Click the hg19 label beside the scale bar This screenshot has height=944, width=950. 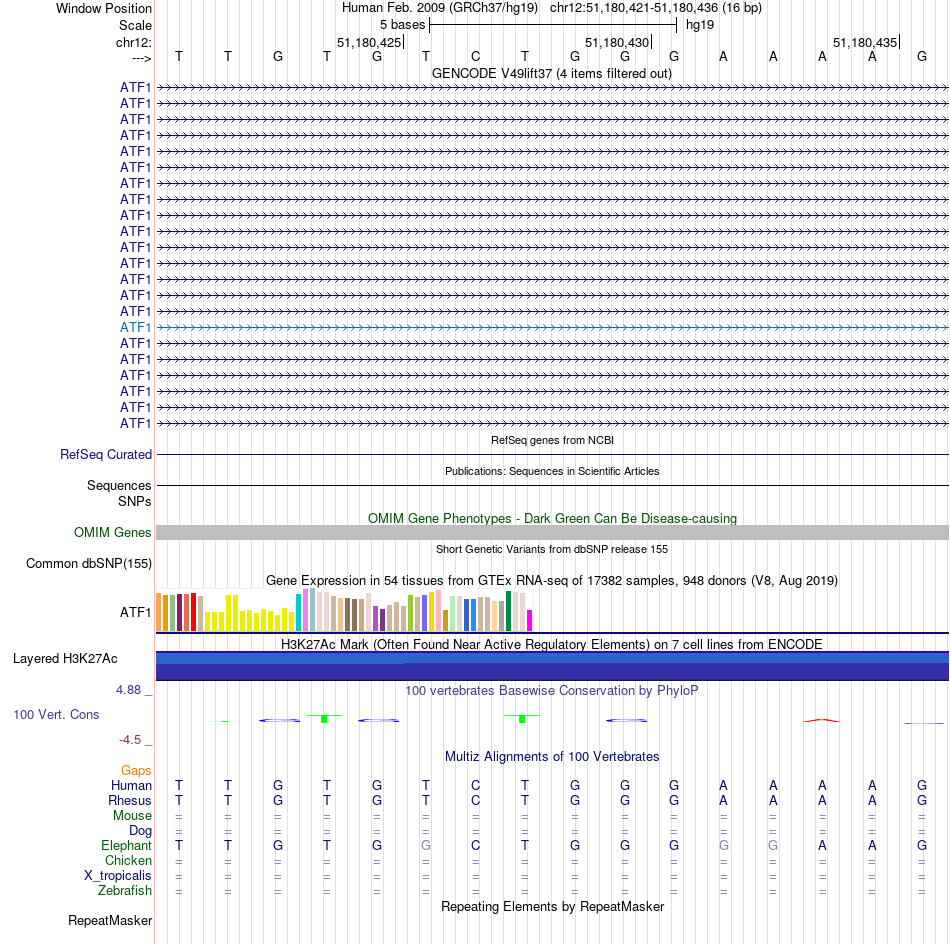pyautogui.click(x=700, y=25)
